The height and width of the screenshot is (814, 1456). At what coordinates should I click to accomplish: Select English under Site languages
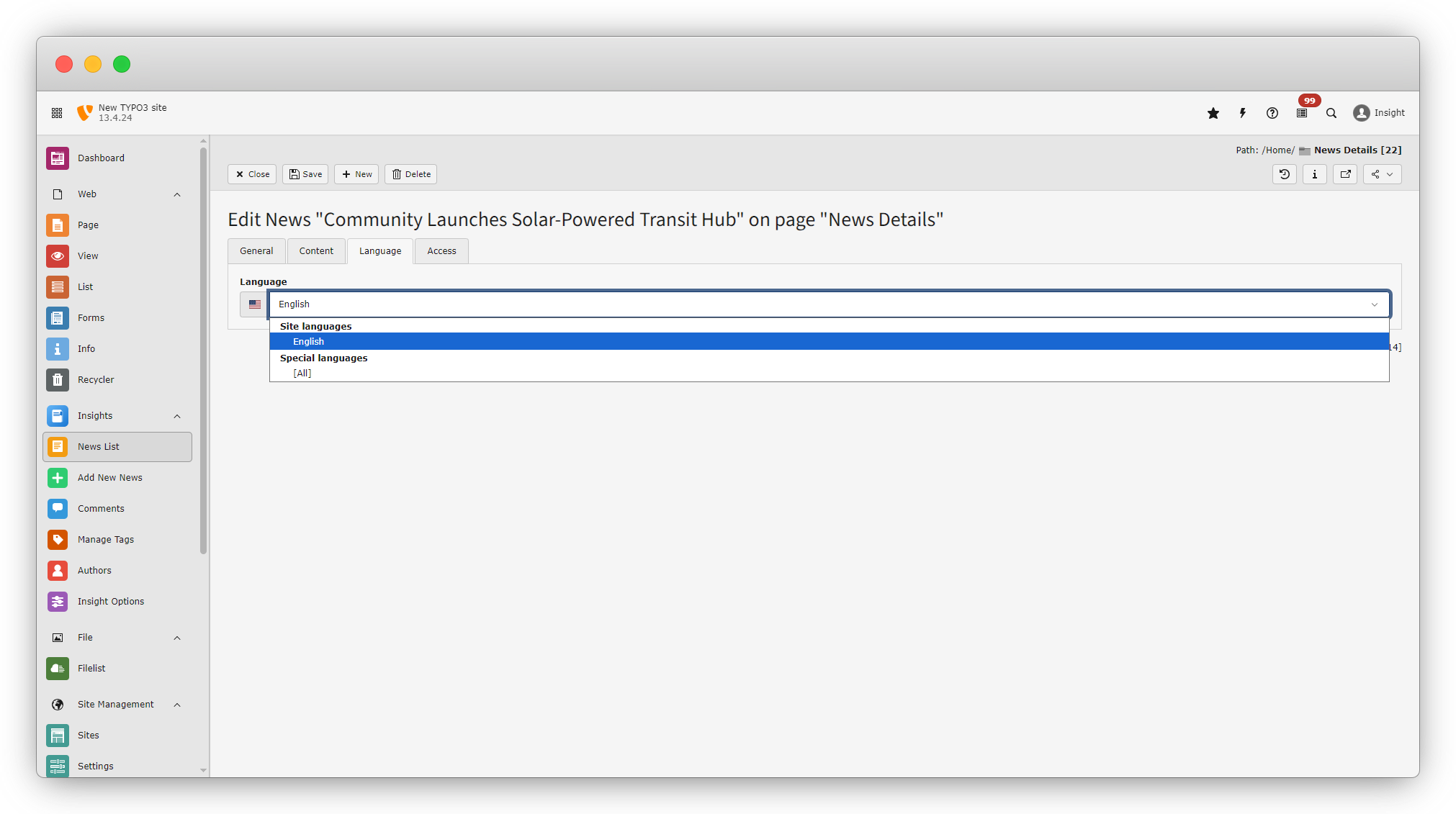pyautogui.click(x=309, y=342)
